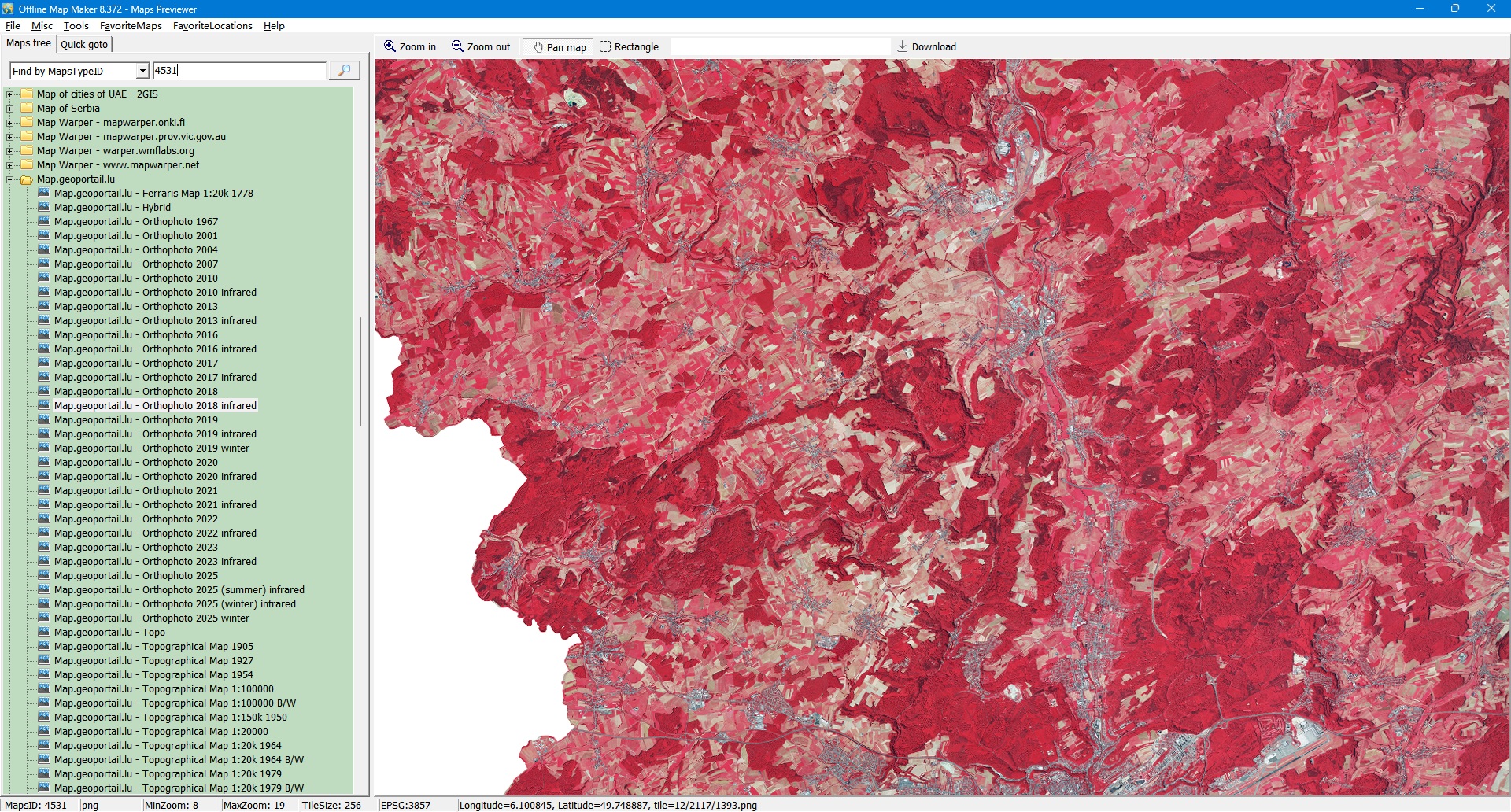Image resolution: width=1511 pixels, height=812 pixels.
Task: Click the MapsTypeID search input field
Action: (x=239, y=71)
